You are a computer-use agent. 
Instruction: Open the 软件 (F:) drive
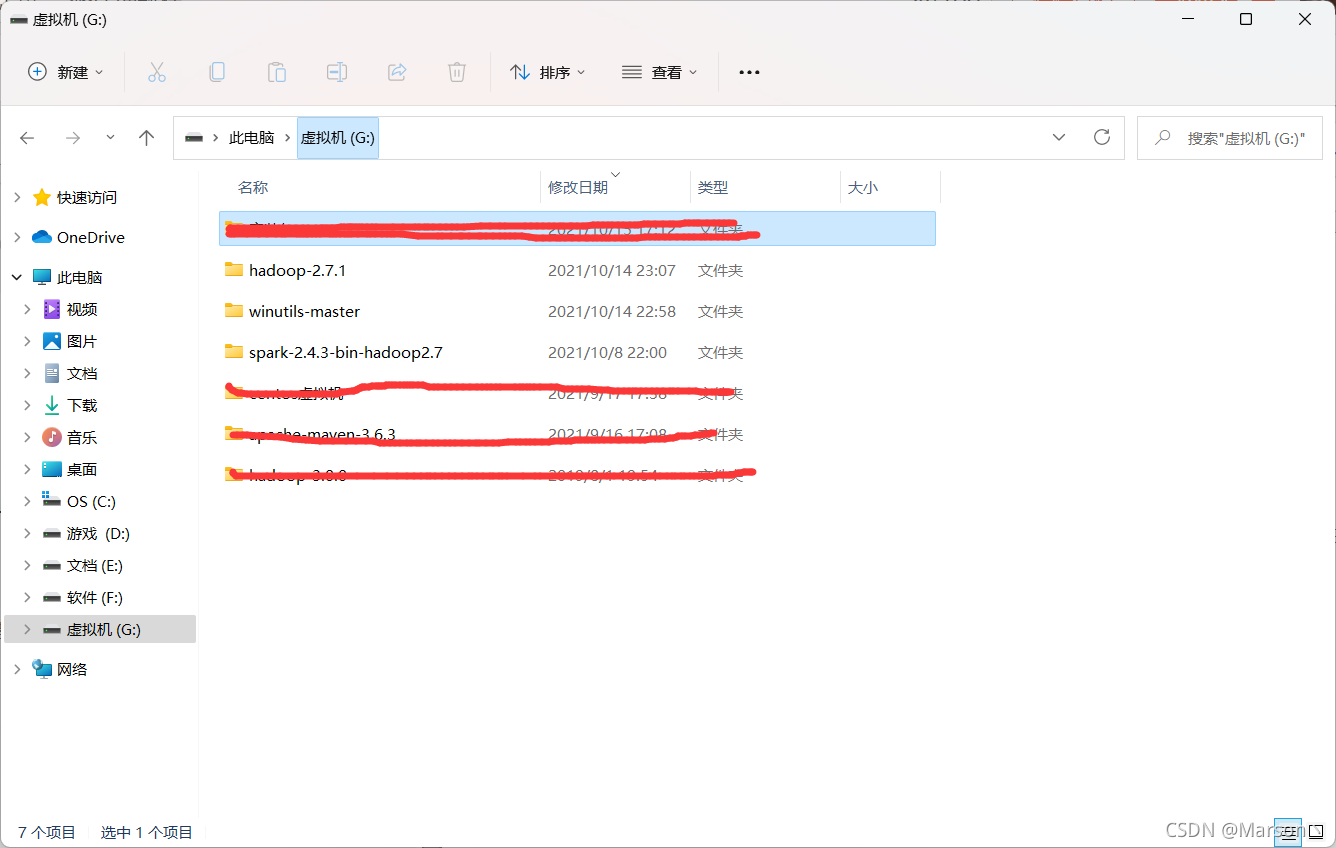pyautogui.click(x=95, y=597)
